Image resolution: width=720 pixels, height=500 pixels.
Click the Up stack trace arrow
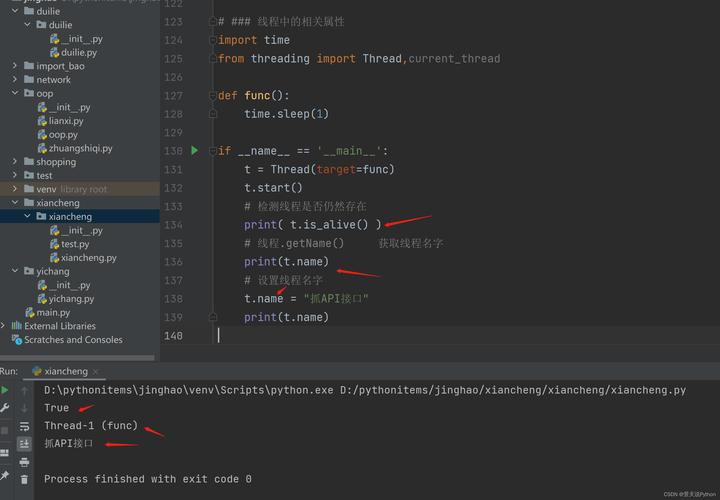[24, 390]
